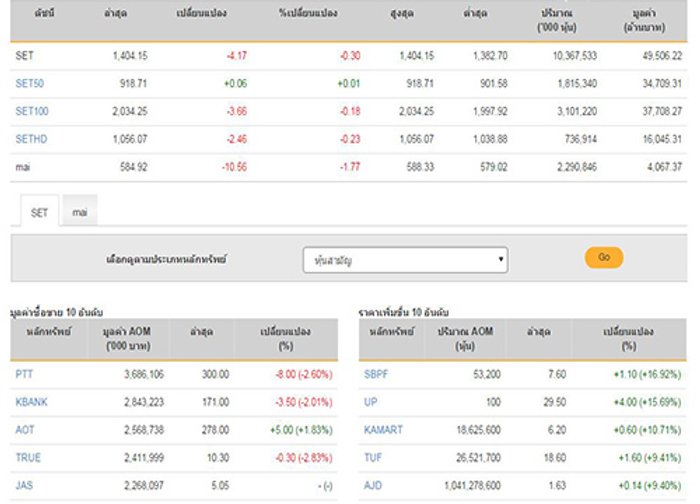Select SET value 49,506.22
Screen dimensions: 700x504
coord(662,56)
